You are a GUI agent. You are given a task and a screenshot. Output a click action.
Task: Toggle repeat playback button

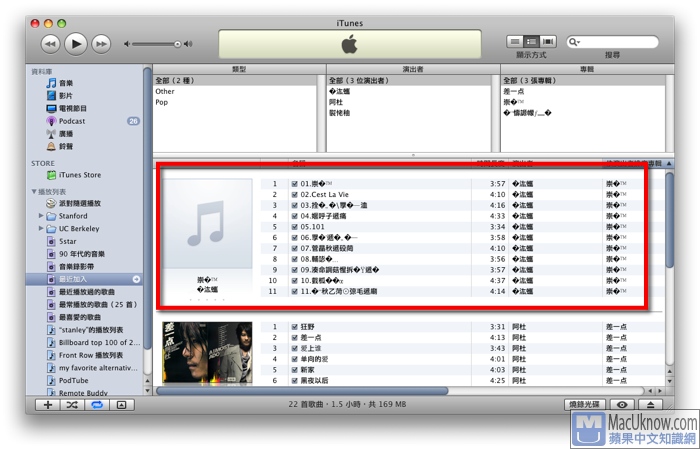(97, 405)
